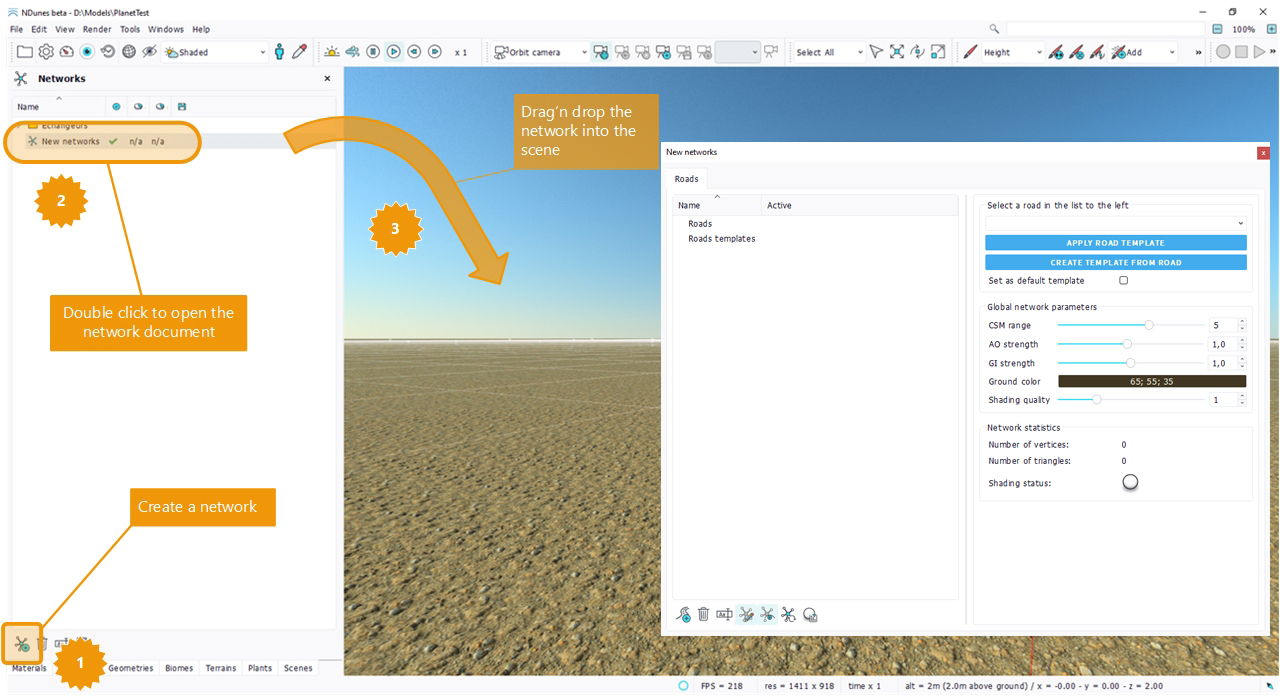Open the Render menu
Screen dimensions: 1280x700
point(97,30)
